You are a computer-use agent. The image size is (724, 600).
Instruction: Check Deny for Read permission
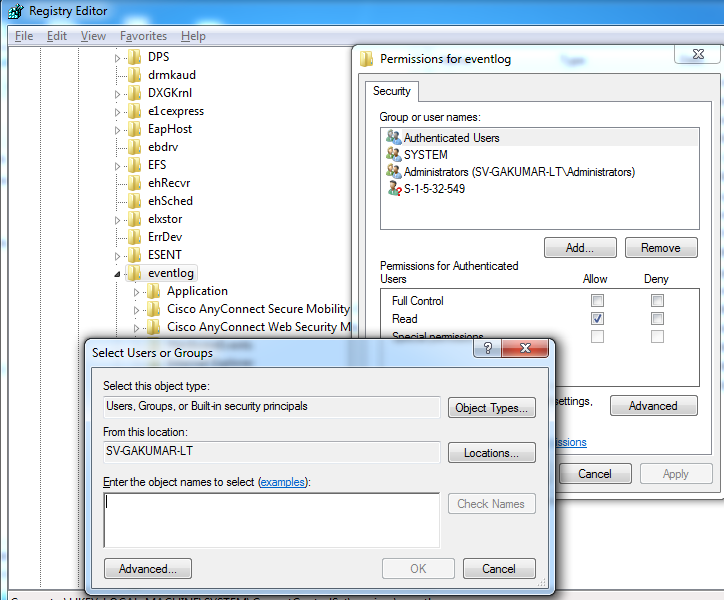click(x=657, y=319)
